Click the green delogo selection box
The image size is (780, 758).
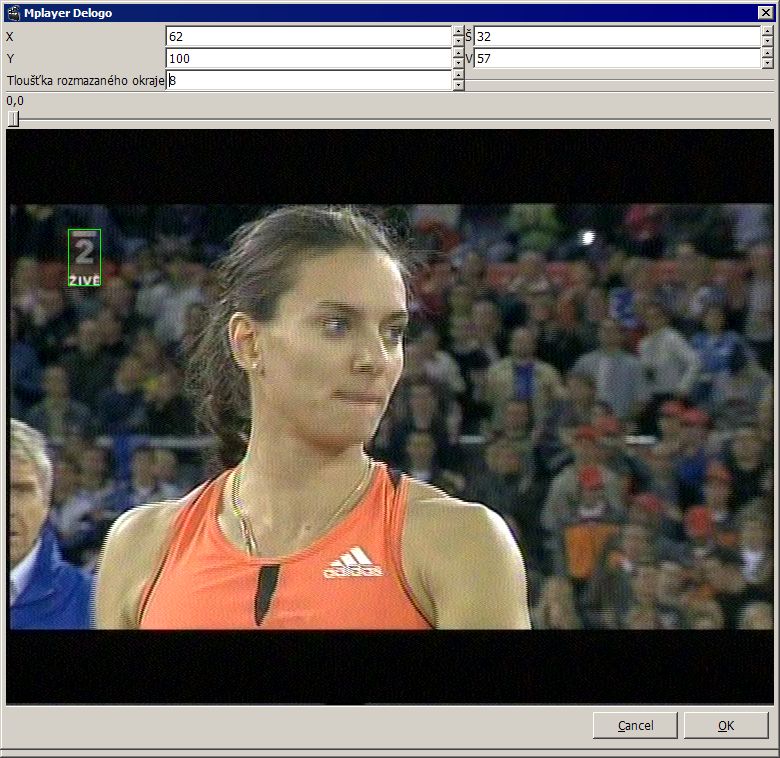click(x=85, y=257)
